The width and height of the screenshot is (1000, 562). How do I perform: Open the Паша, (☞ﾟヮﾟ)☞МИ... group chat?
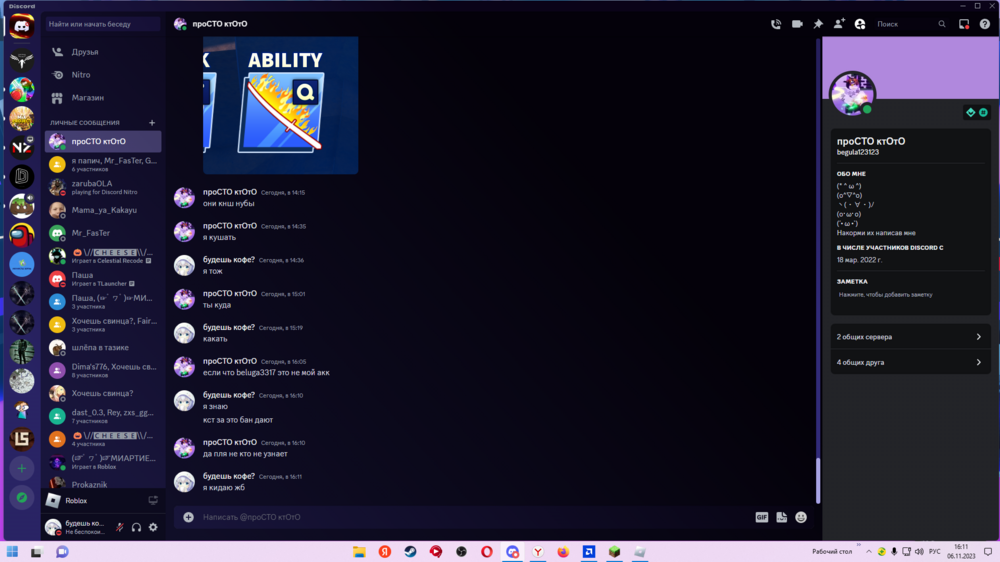tap(103, 302)
